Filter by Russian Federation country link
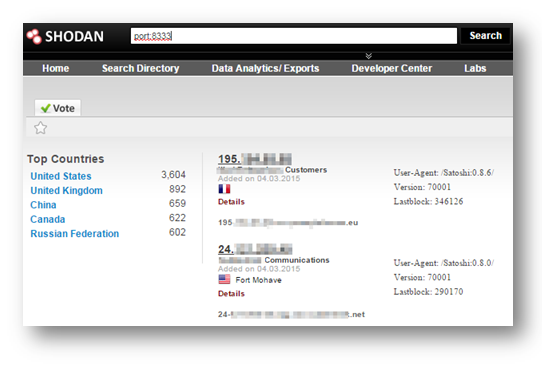 point(75,234)
